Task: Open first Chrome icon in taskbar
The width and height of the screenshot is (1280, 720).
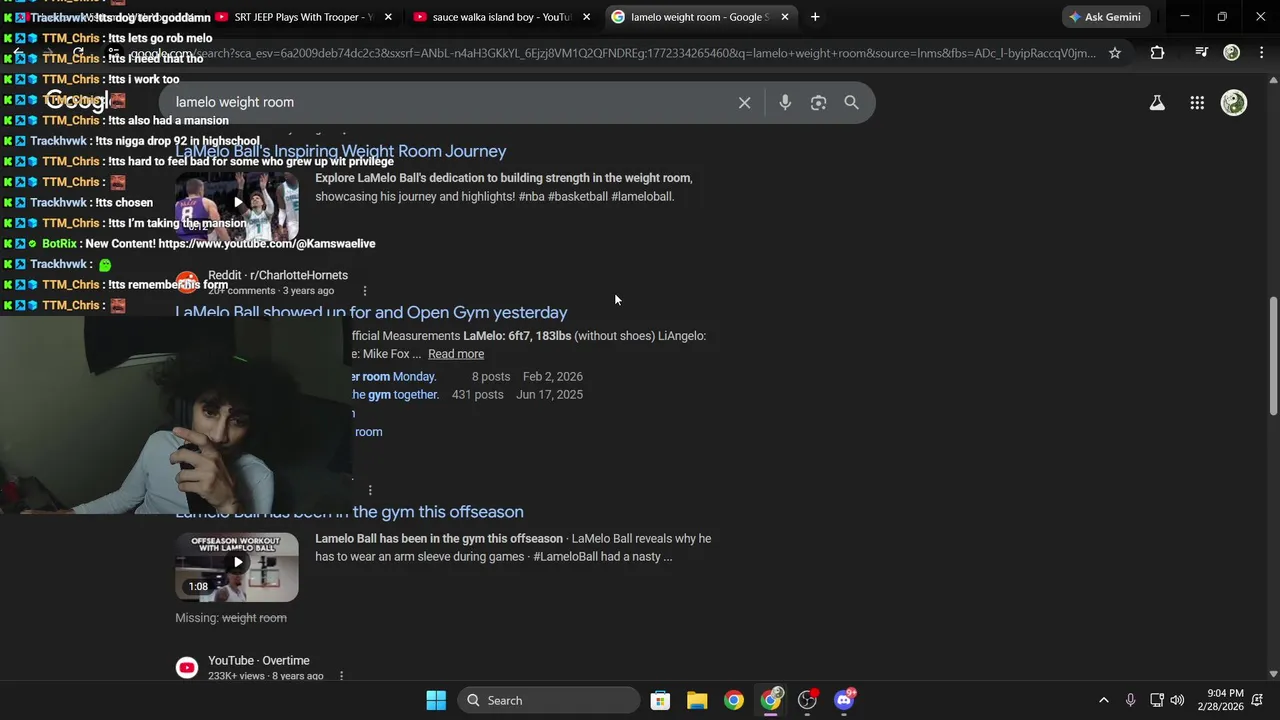Action: (734, 700)
